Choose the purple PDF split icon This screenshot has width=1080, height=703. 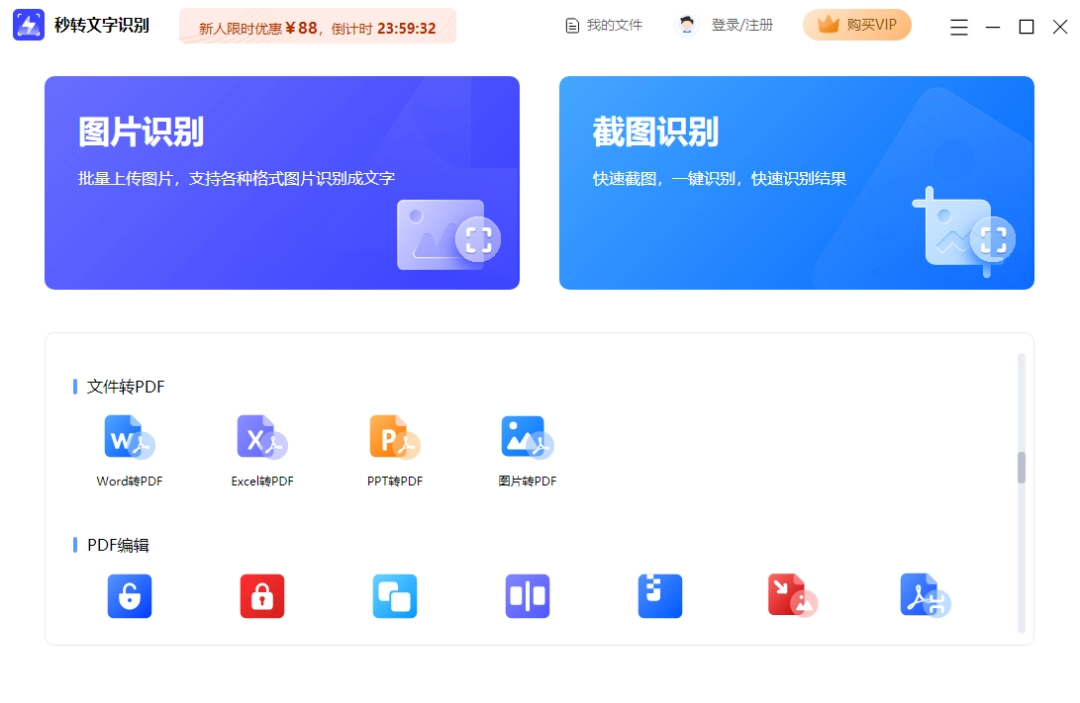527,596
